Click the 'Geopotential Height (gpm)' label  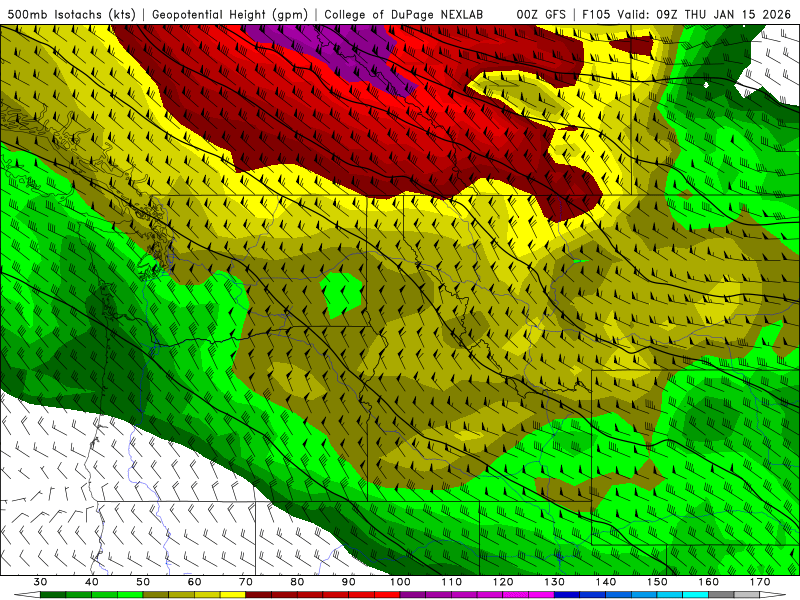(230, 14)
